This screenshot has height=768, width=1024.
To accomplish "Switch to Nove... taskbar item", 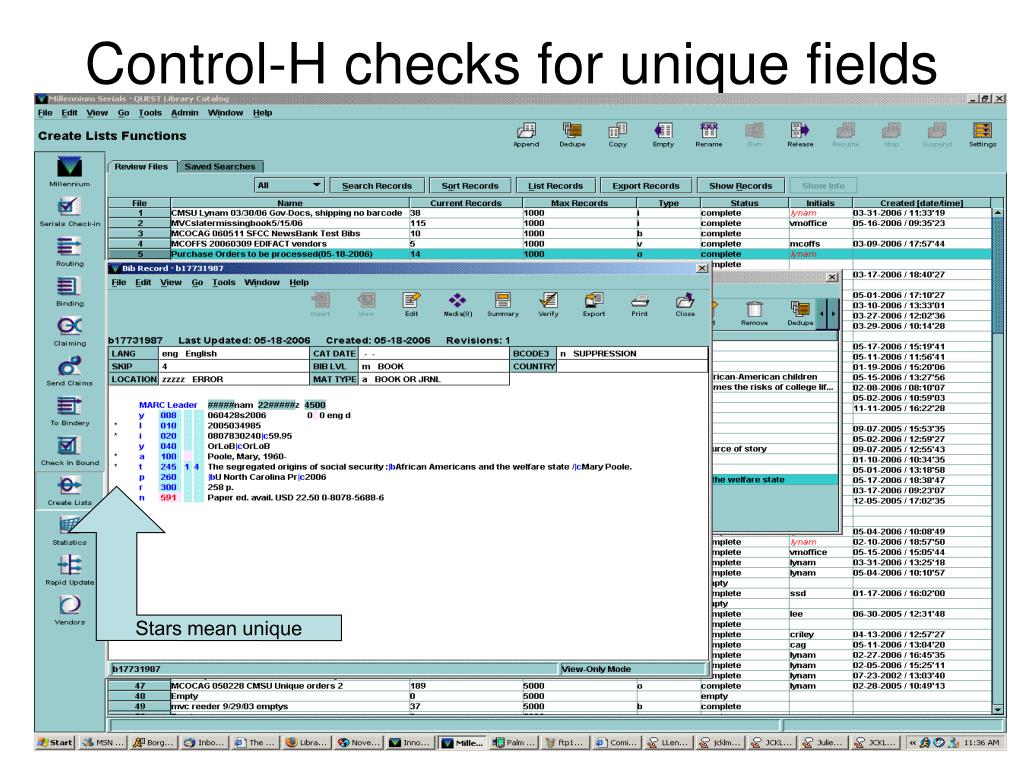I will coord(359,743).
